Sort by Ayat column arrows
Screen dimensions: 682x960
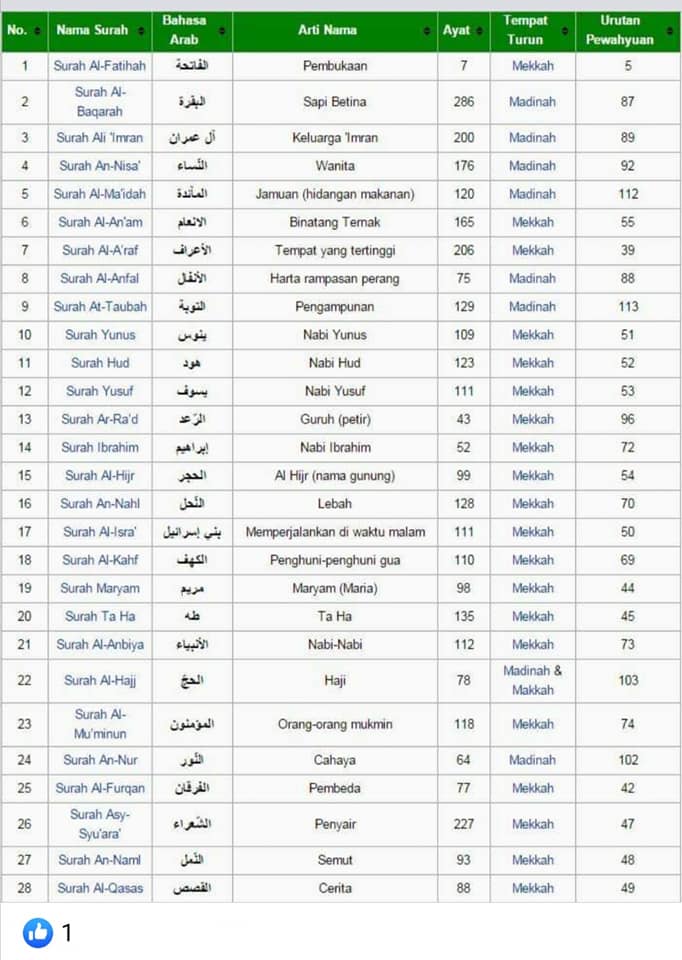pyautogui.click(x=479, y=31)
